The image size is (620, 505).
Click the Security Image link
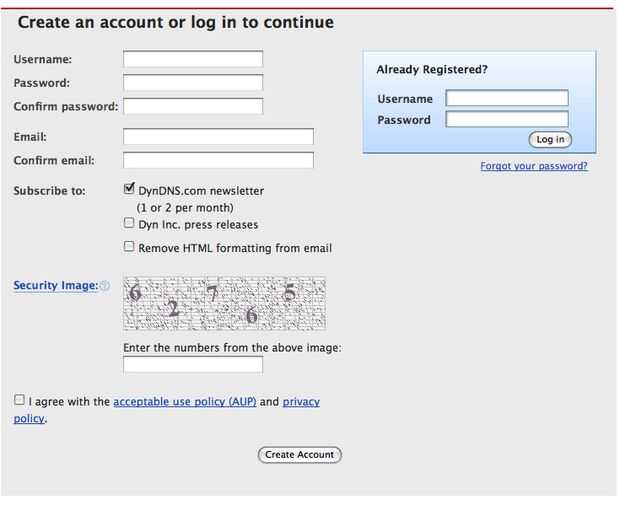(x=55, y=286)
